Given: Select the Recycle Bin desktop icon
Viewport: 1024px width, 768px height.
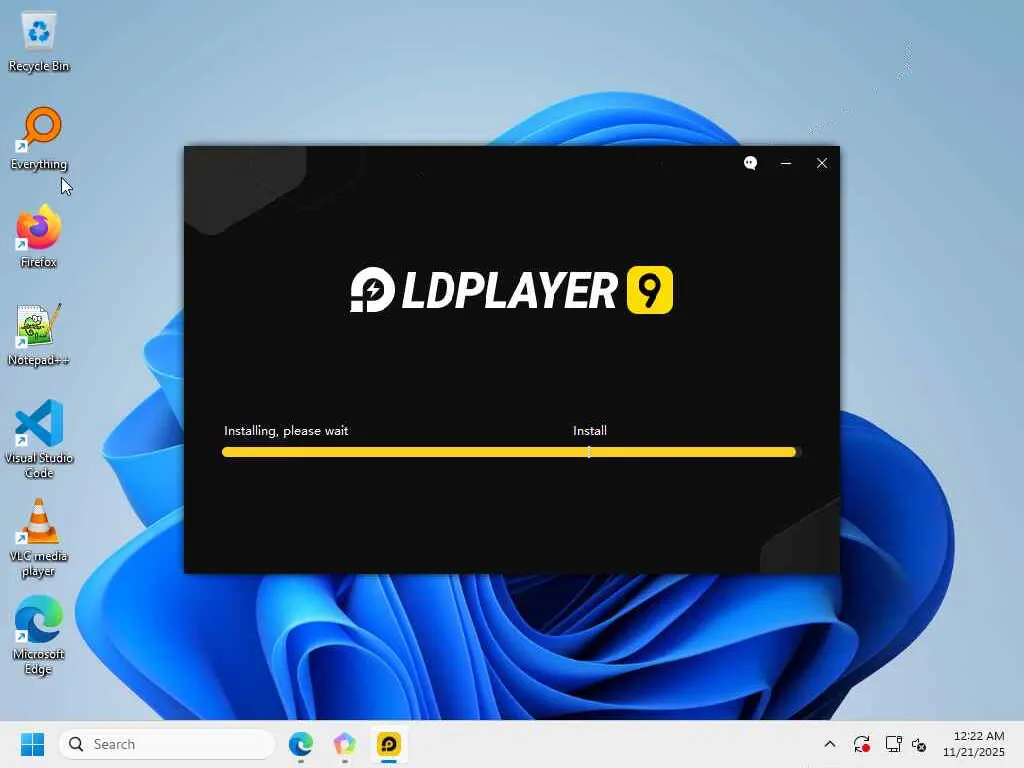Looking at the screenshot, I should click(x=39, y=42).
